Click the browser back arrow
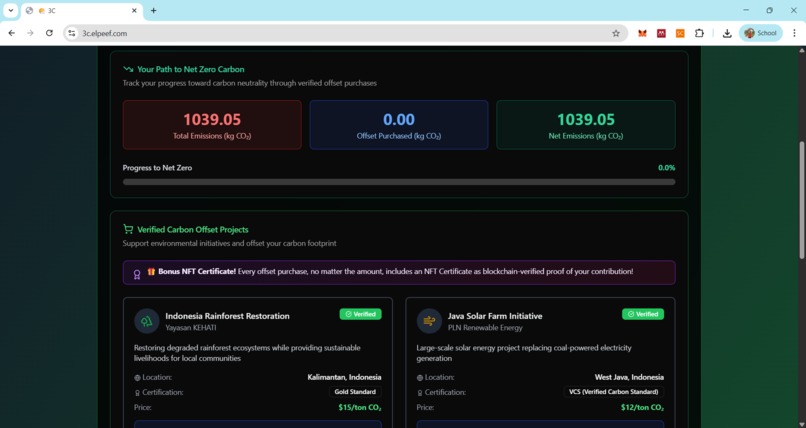 coord(11,33)
